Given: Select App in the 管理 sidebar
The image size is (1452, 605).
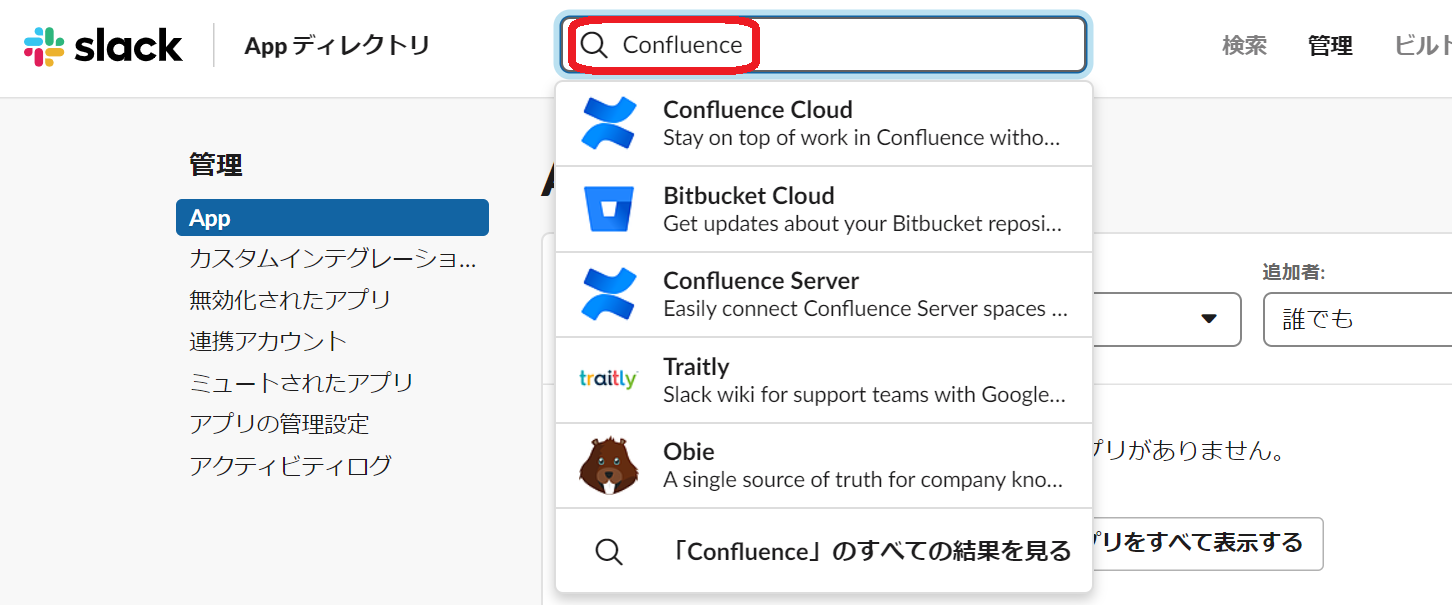Looking at the screenshot, I should click(332, 218).
